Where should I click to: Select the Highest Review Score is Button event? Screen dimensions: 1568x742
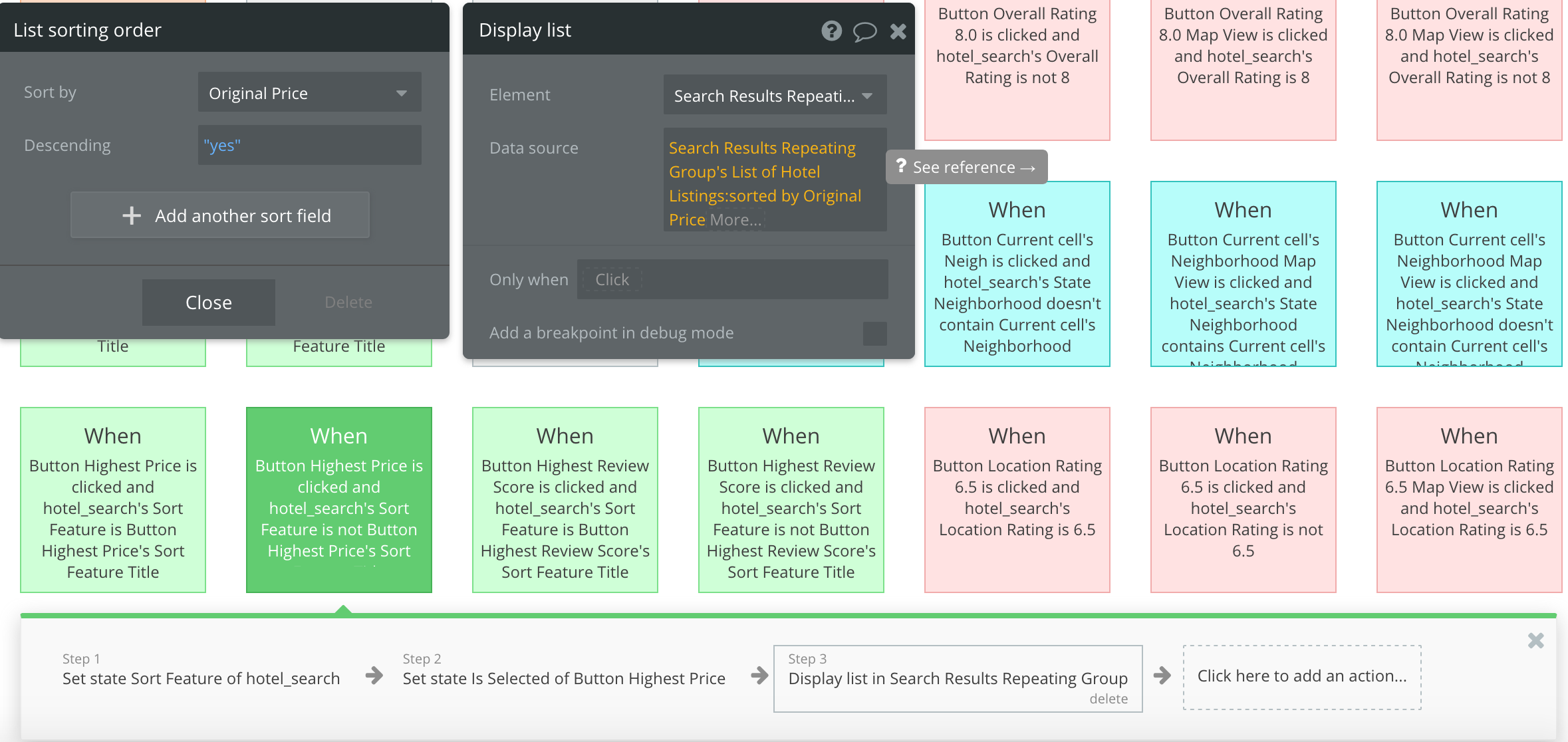pyautogui.click(x=565, y=500)
